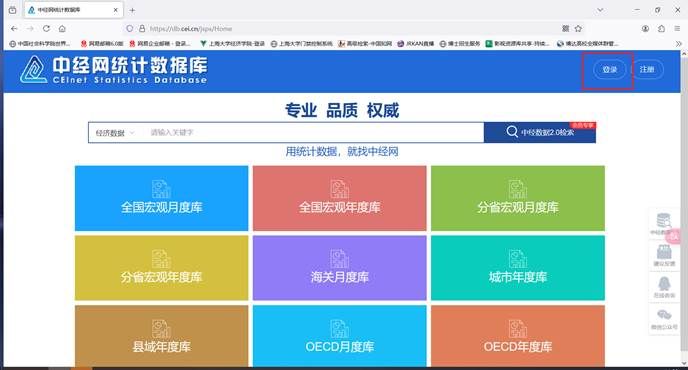Show more bookmarks with the overflow chevron

[x=678, y=43]
